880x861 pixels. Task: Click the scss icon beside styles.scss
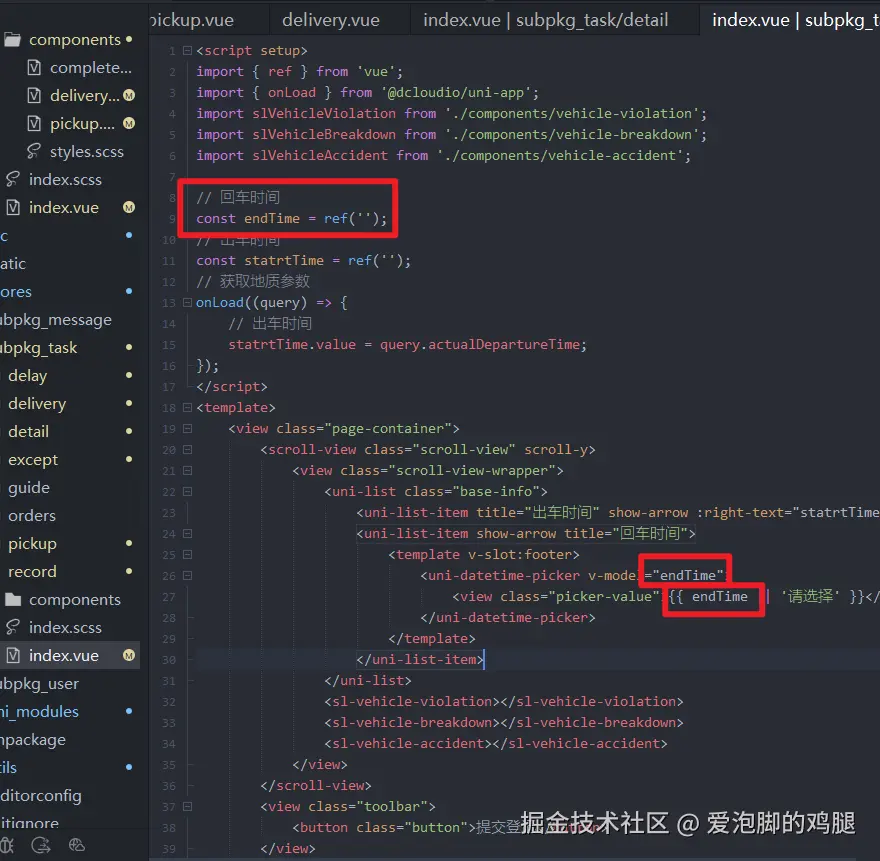point(34,151)
